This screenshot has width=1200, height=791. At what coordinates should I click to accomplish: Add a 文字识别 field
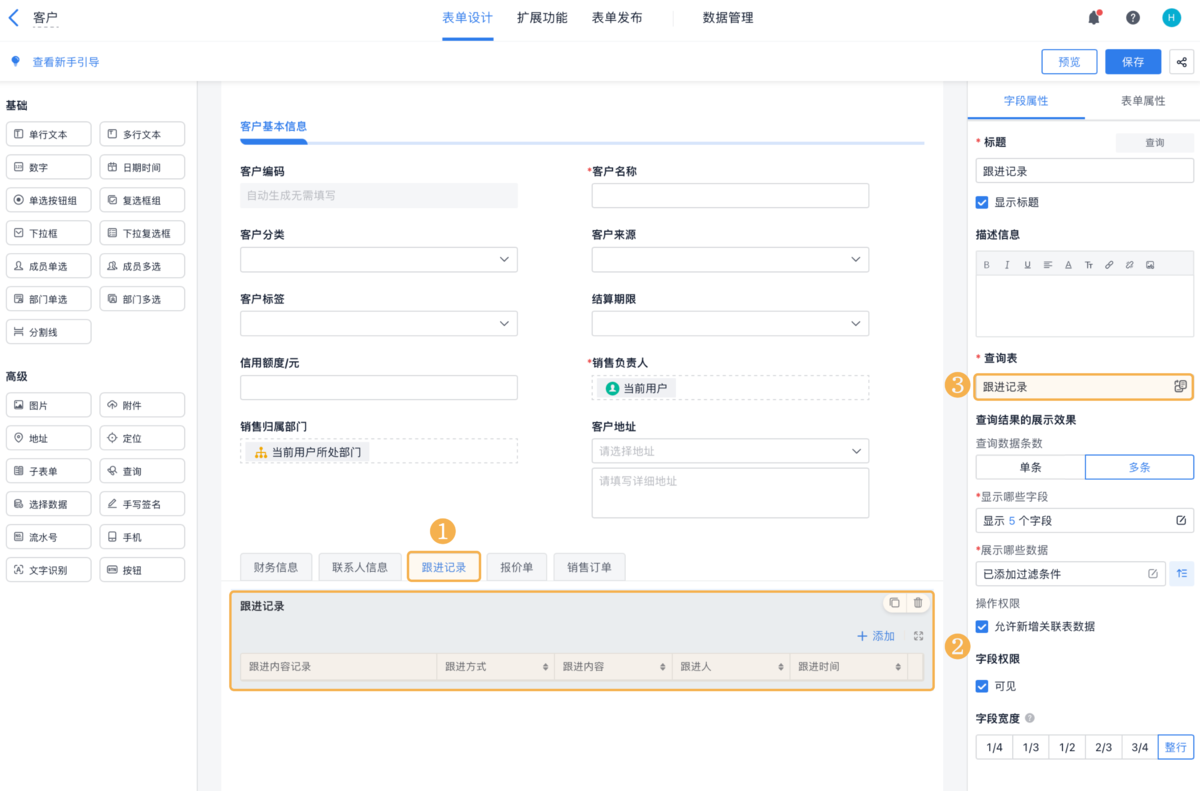pyautogui.click(x=48, y=570)
